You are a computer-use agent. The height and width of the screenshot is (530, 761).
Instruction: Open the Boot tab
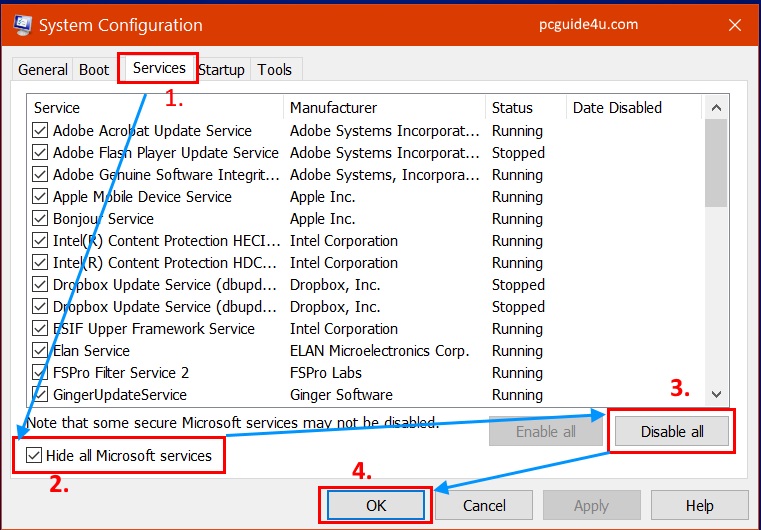94,70
